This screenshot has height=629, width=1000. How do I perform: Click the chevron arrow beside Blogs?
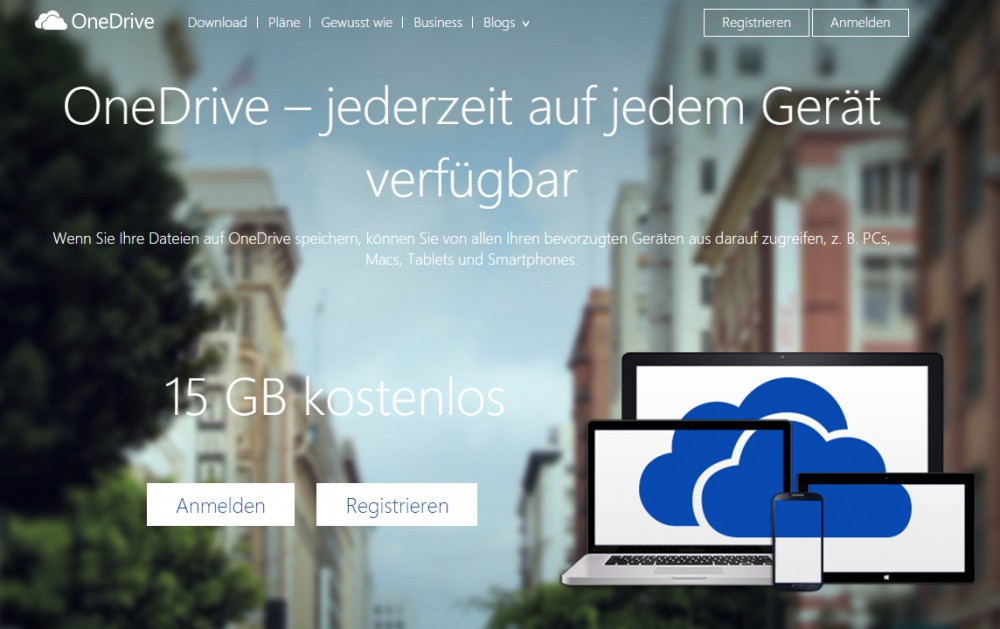pos(526,23)
